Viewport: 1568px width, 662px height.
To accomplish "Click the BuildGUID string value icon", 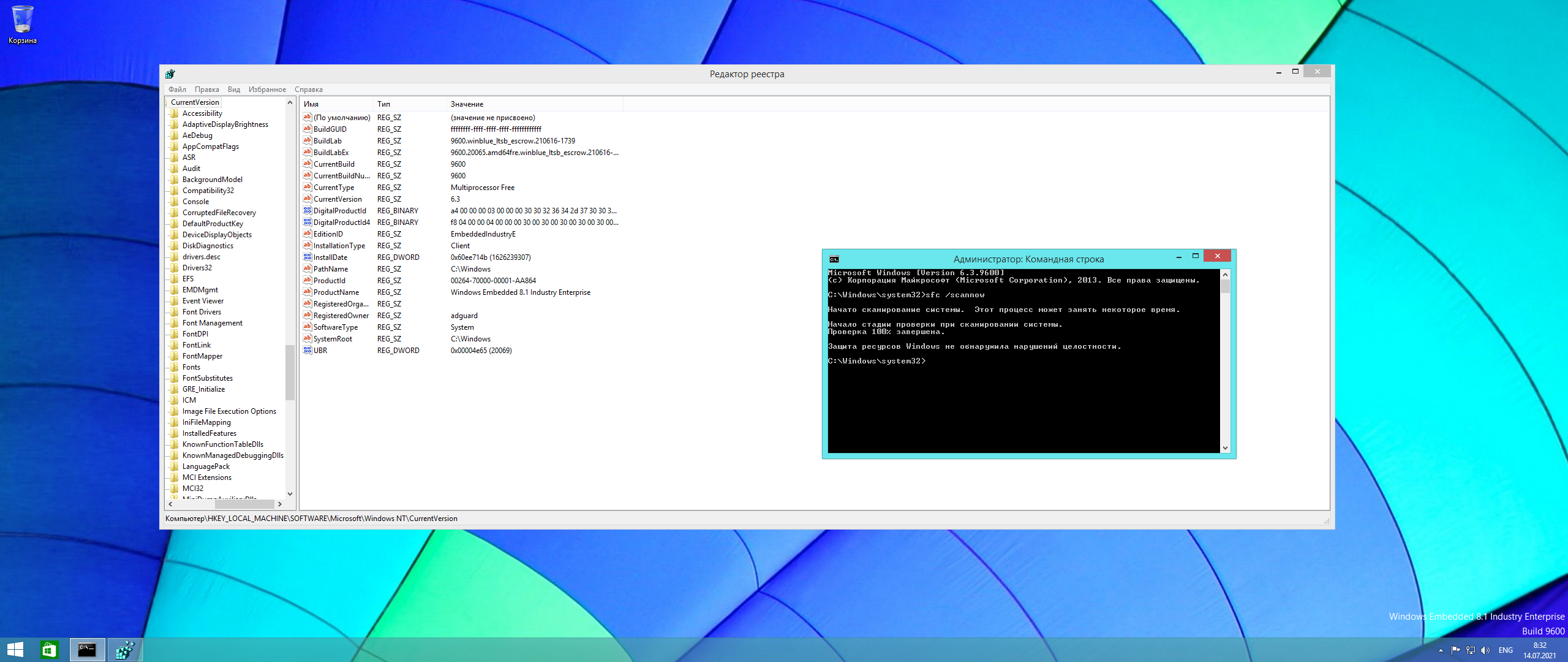I will coord(307,129).
